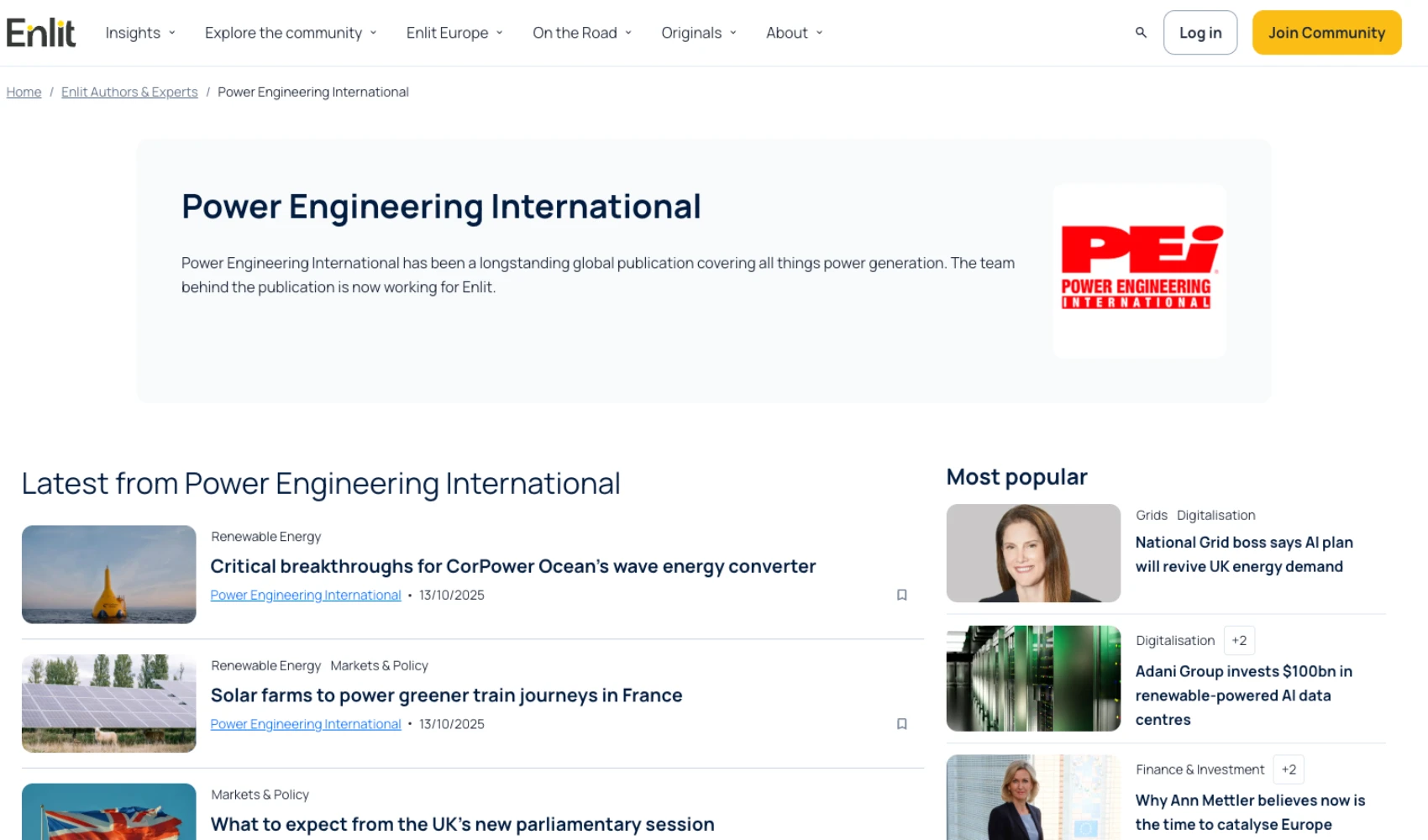Open the Home breadcrumb link
1428x840 pixels.
(x=24, y=92)
